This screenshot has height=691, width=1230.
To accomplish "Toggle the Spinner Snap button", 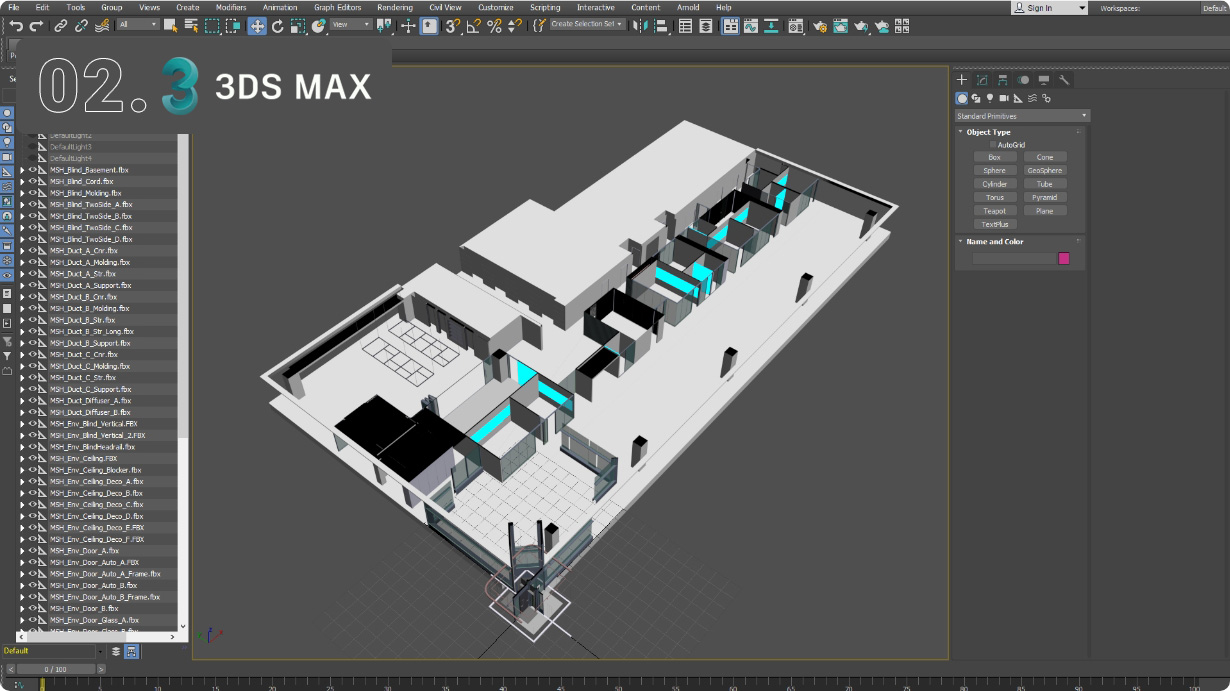I will (x=514, y=26).
